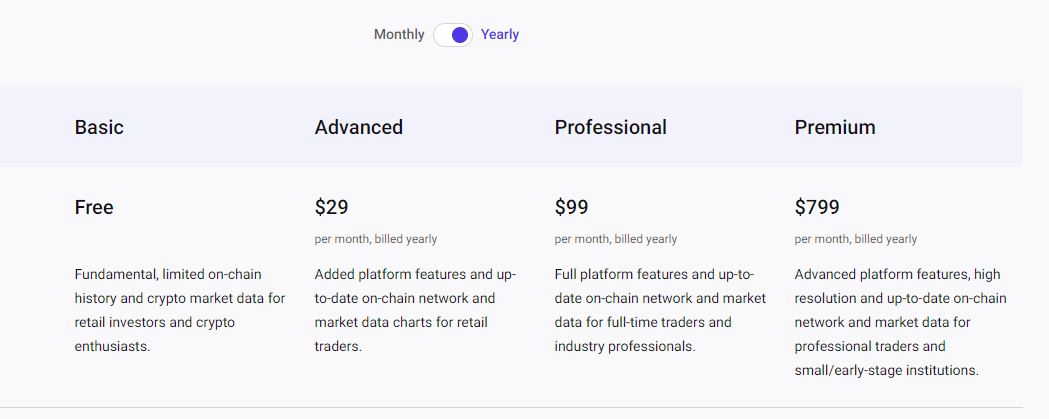Click the $29 price
Viewport: 1049px width, 419px height.
(331, 207)
